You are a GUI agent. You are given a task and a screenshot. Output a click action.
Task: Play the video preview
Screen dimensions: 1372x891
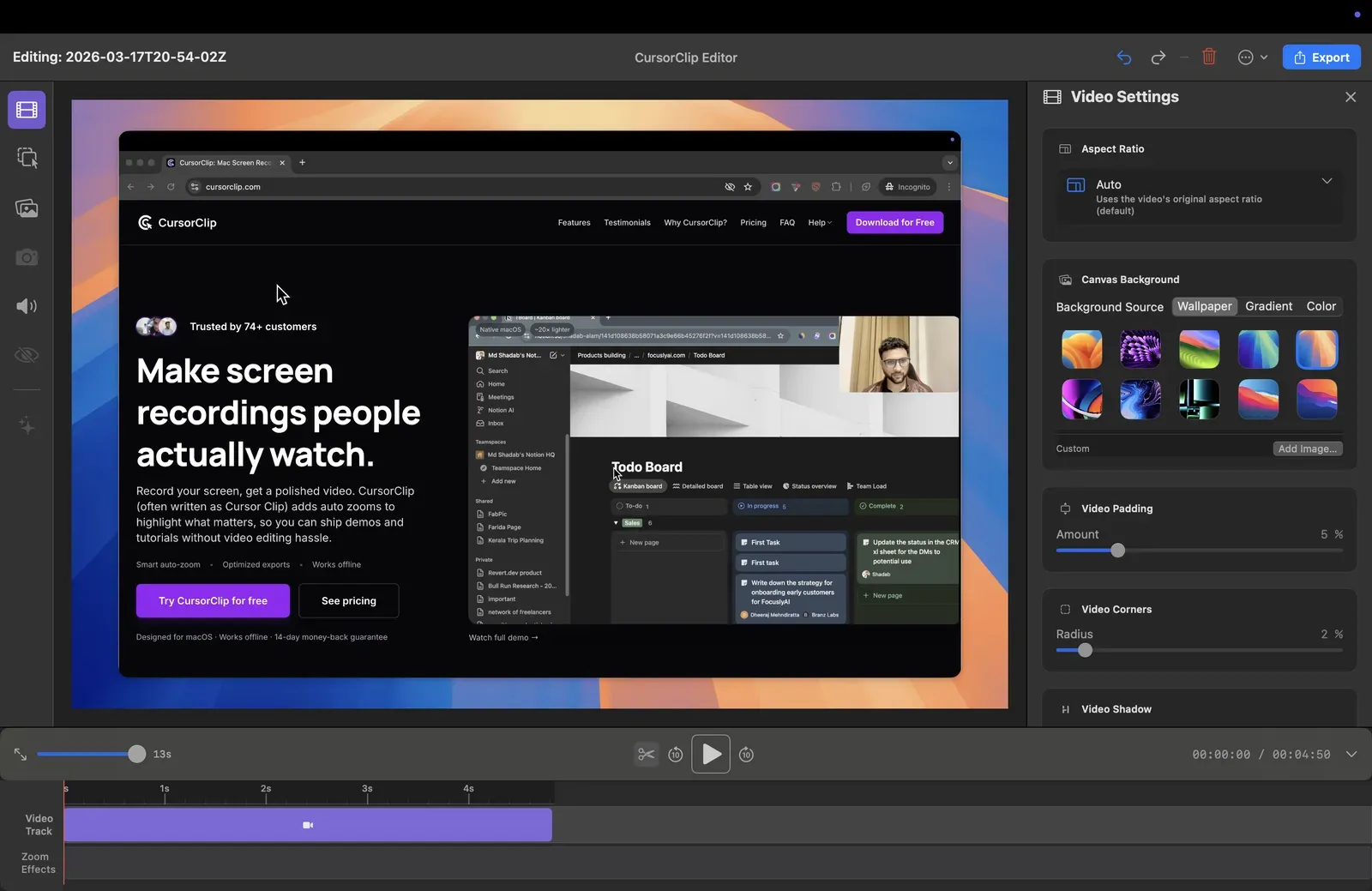coord(711,754)
